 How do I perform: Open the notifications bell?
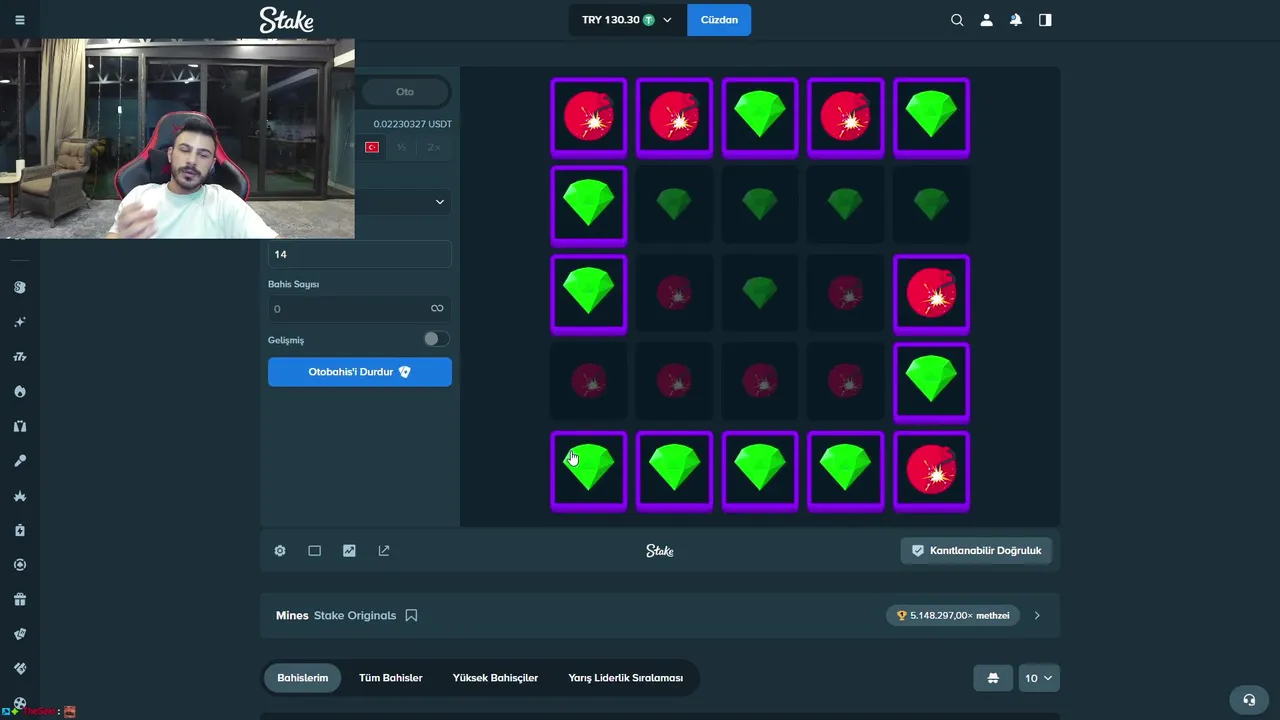tap(1016, 20)
